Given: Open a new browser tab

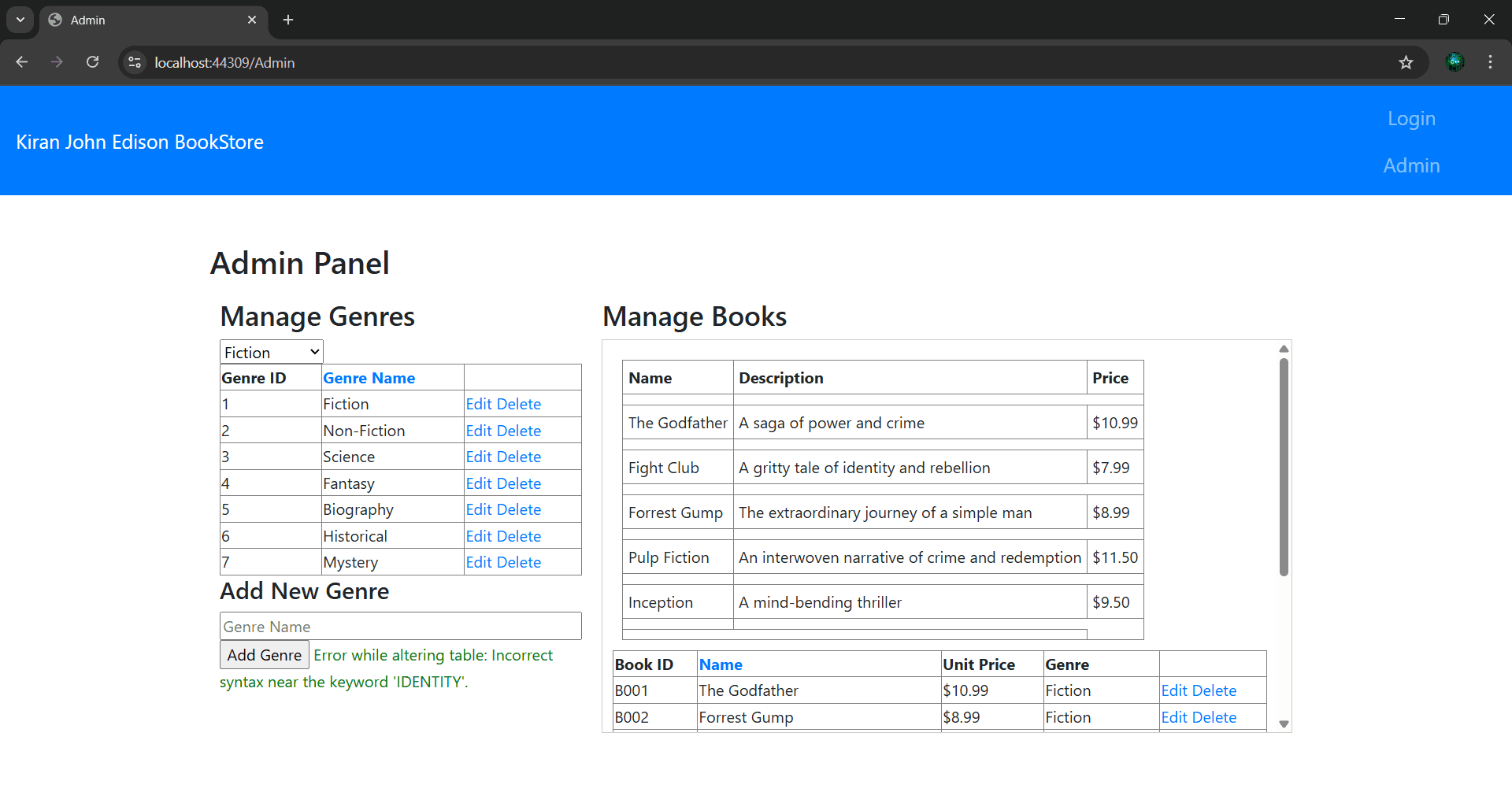Looking at the screenshot, I should tap(288, 20).
